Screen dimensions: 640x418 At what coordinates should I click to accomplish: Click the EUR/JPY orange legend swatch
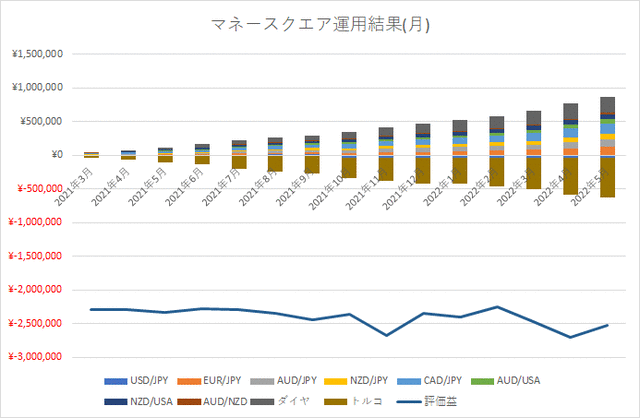click(189, 381)
